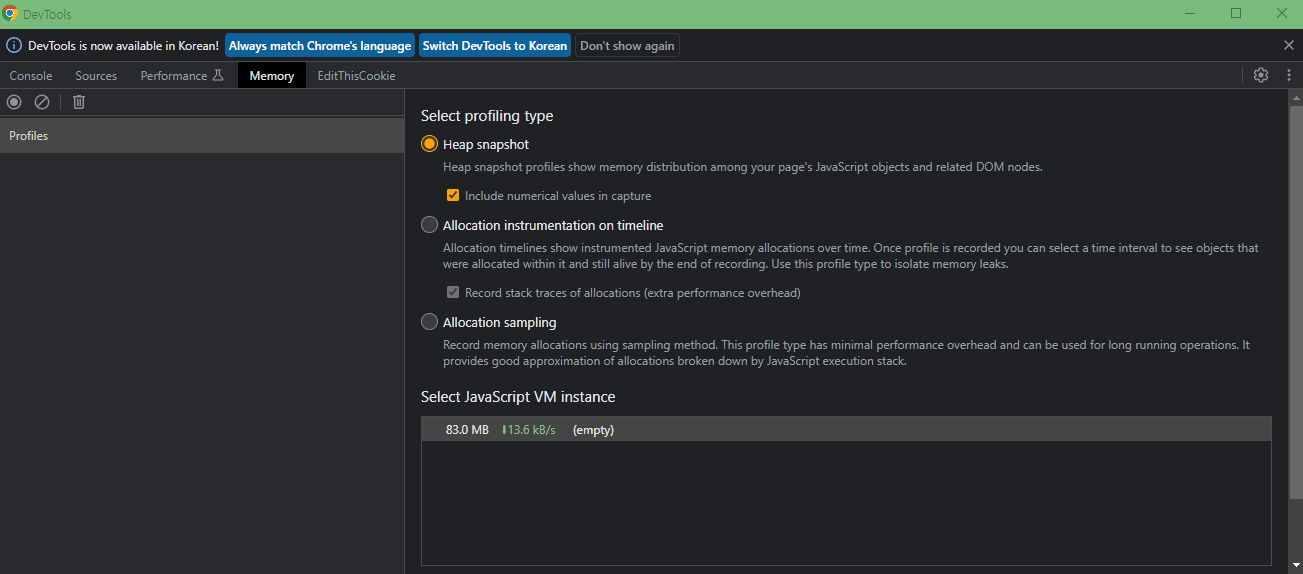Open the EditThisCookie tab
The height and width of the screenshot is (574, 1303).
[x=356, y=76]
